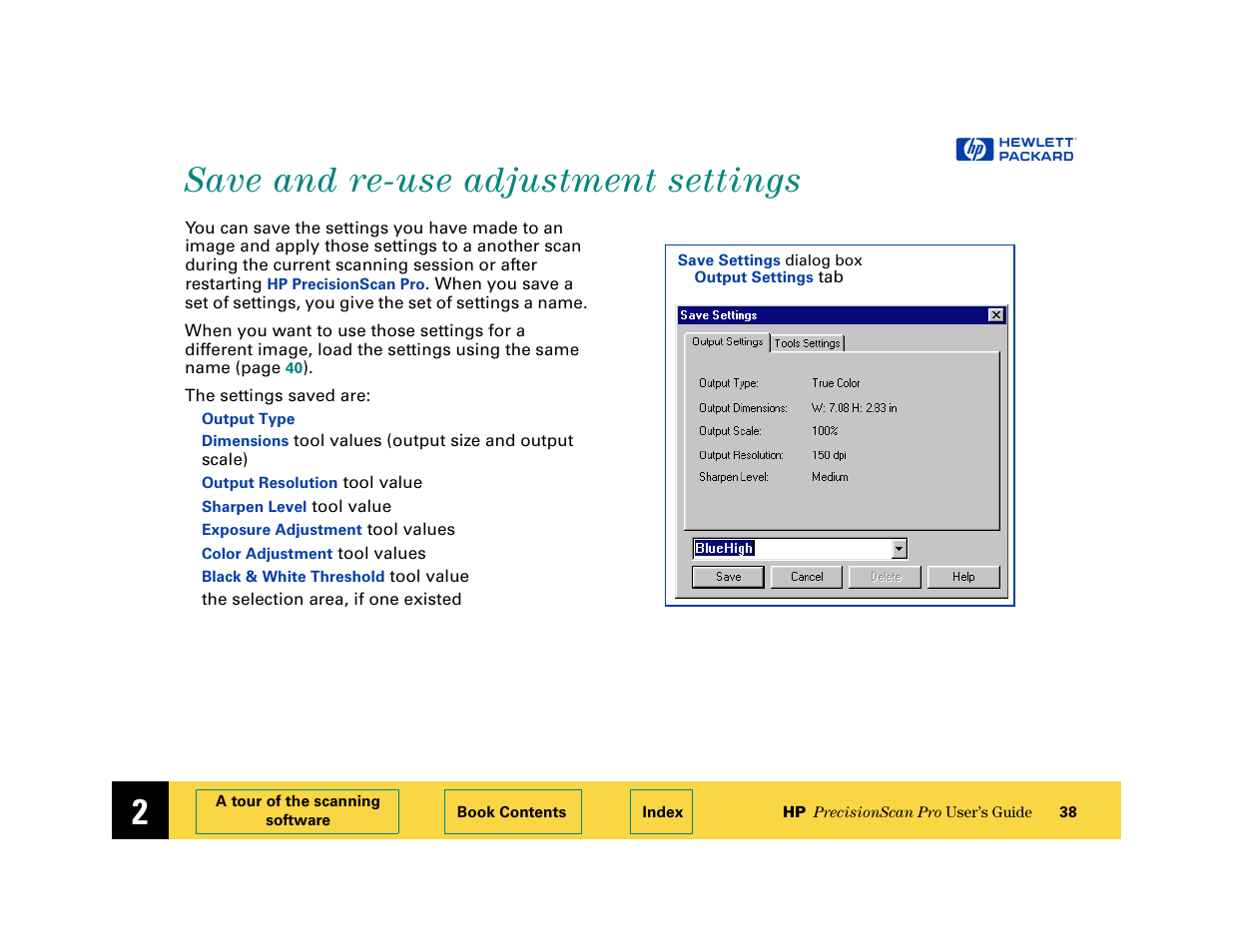This screenshot has width=1233, height=952.
Task: Click the Output Settings caption link
Action: [x=754, y=277]
